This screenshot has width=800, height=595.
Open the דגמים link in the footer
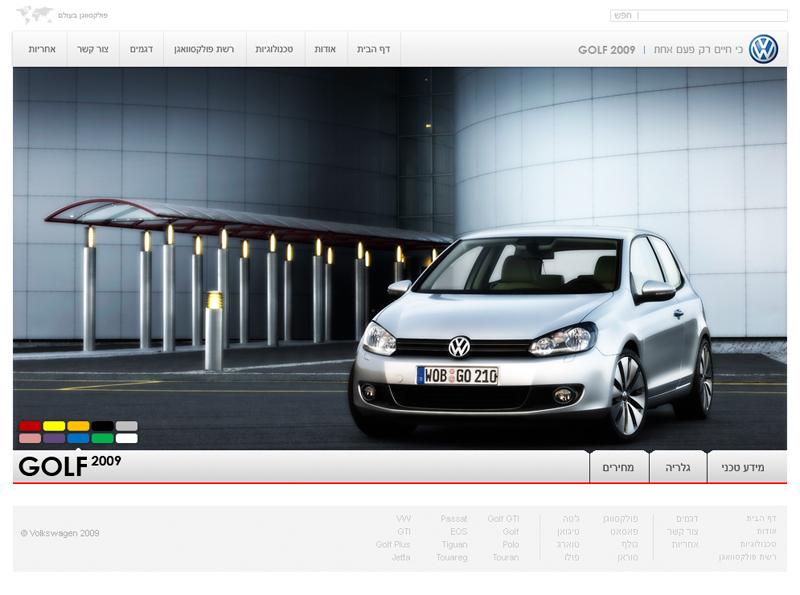(x=687, y=518)
